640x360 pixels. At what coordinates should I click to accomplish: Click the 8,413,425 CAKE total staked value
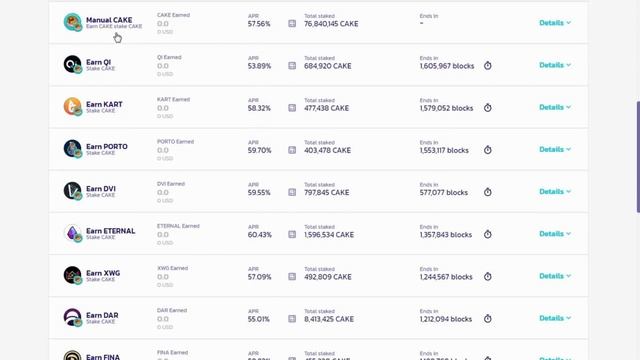click(329, 319)
